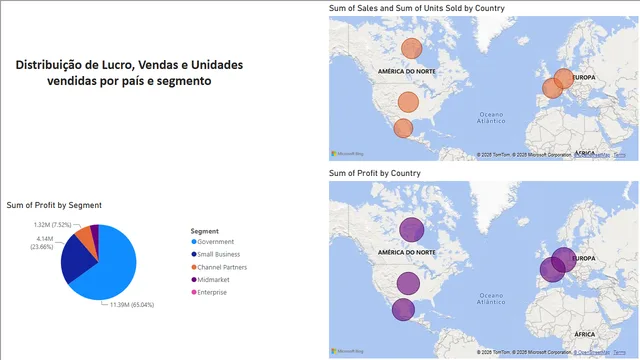This screenshot has height=360, width=640.
Task: Click Canada bubble on Sales and Units map
Action: pyautogui.click(x=411, y=49)
